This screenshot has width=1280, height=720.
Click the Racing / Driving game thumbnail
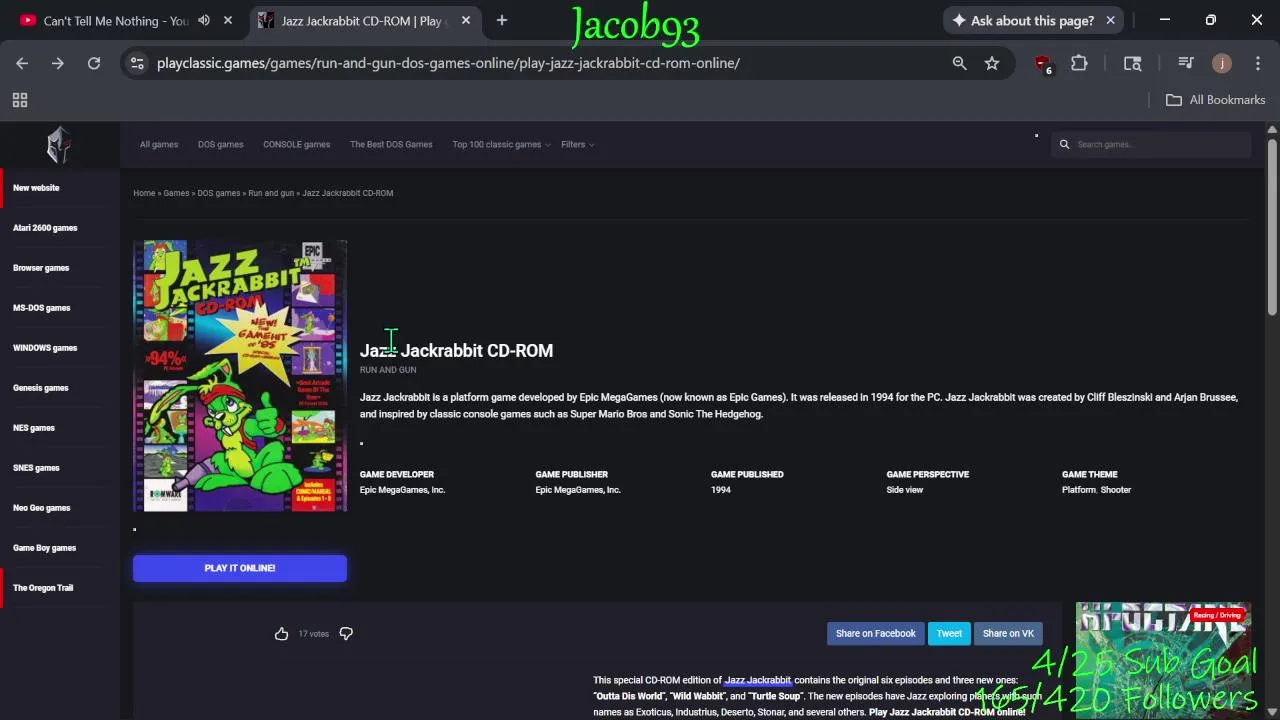pyautogui.click(x=1163, y=660)
